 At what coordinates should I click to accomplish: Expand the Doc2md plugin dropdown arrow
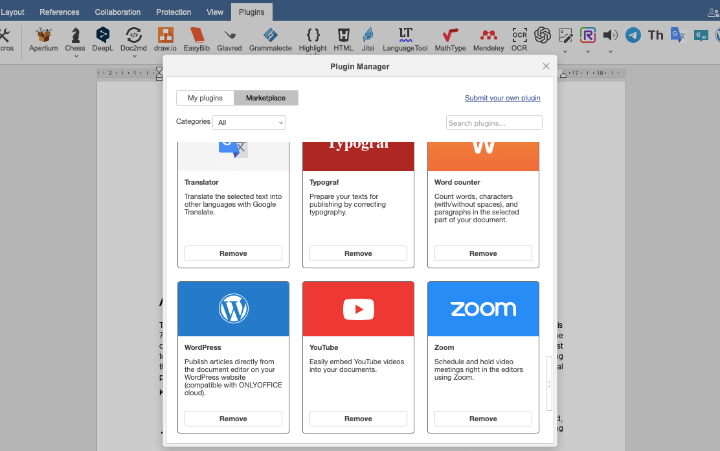point(134,56)
